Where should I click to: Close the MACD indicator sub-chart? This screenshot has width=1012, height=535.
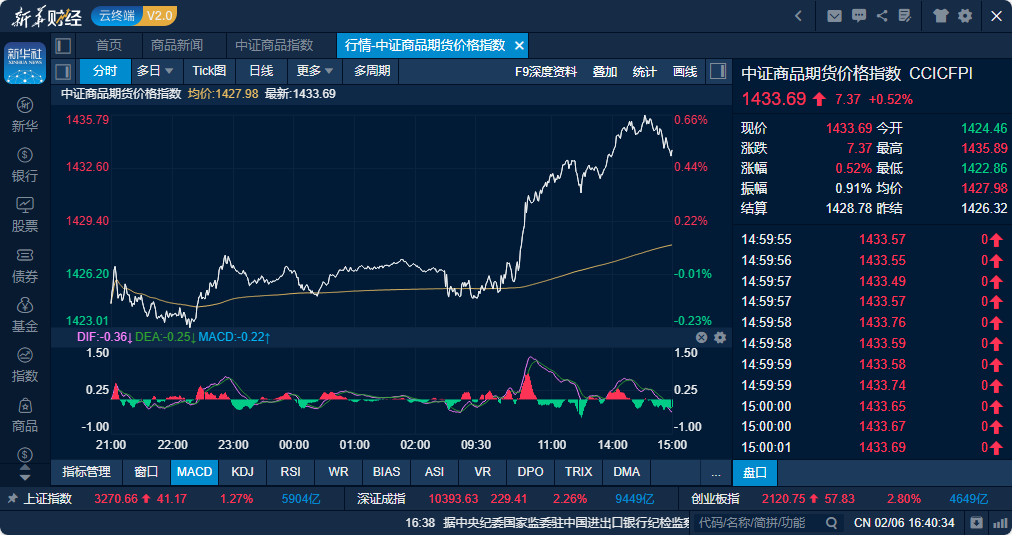click(702, 338)
